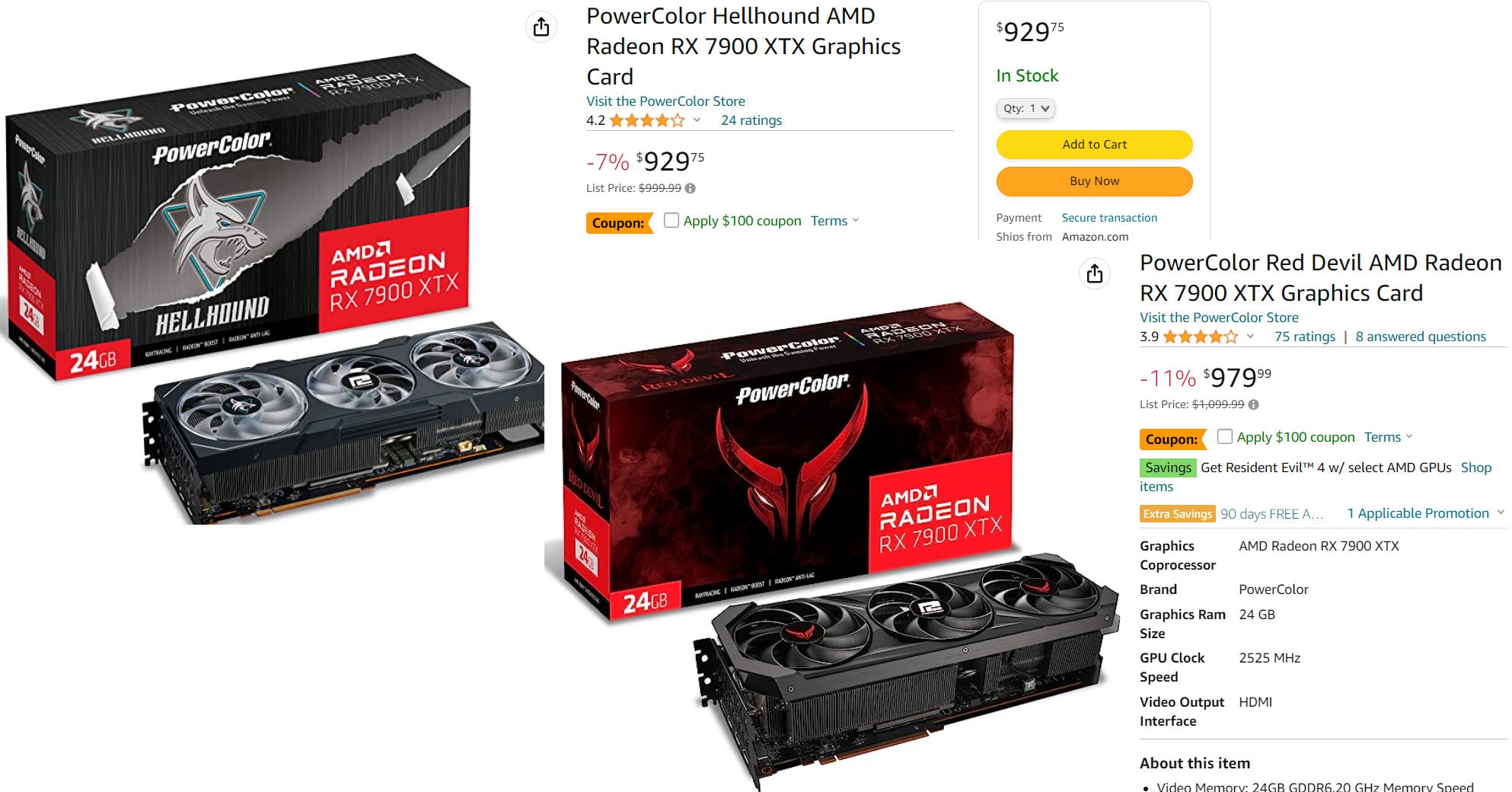The image size is (1512, 792).
Task: Click the yellow Add to Cart button
Action: (1094, 144)
